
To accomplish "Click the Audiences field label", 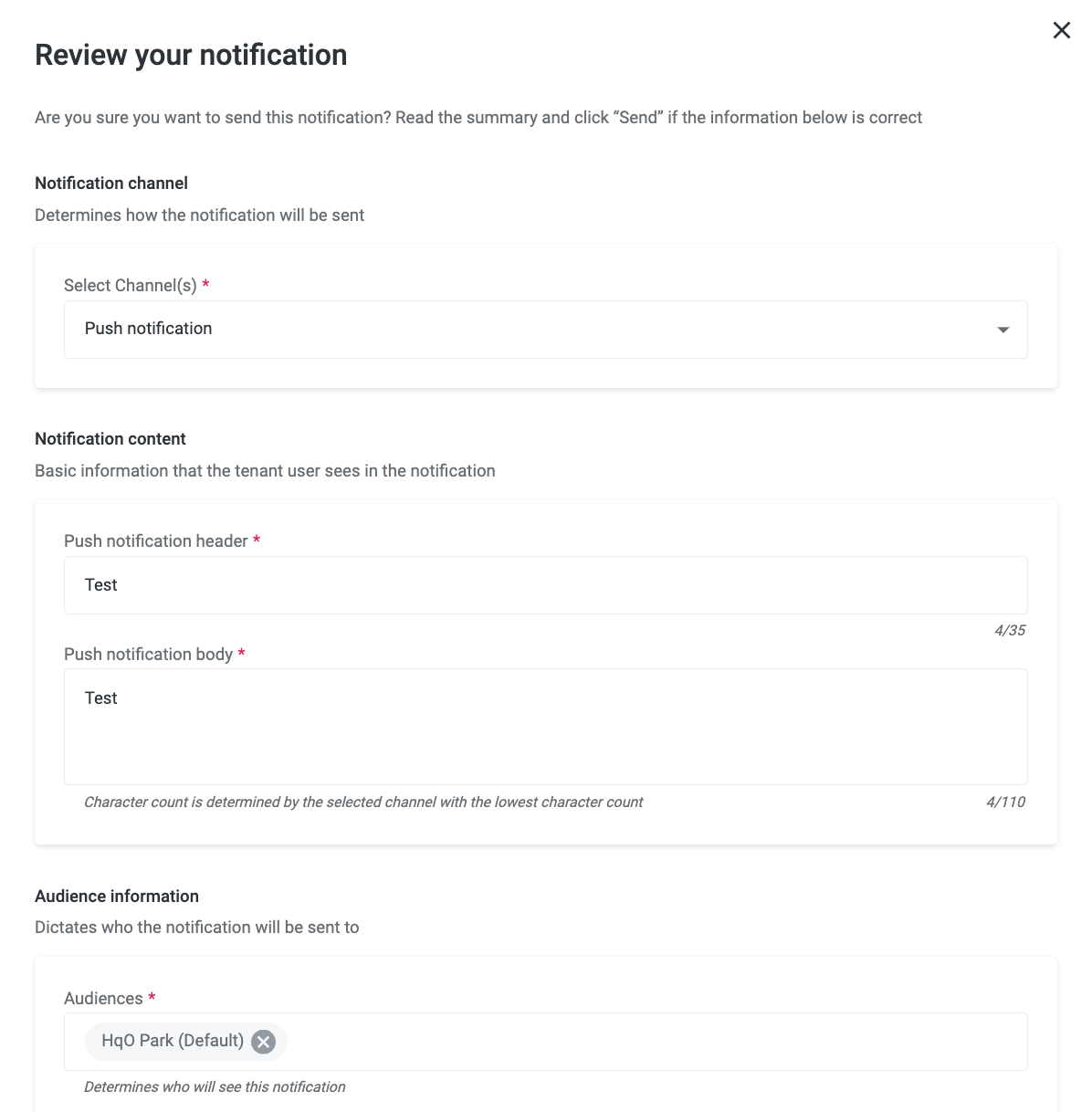I will [x=103, y=999].
